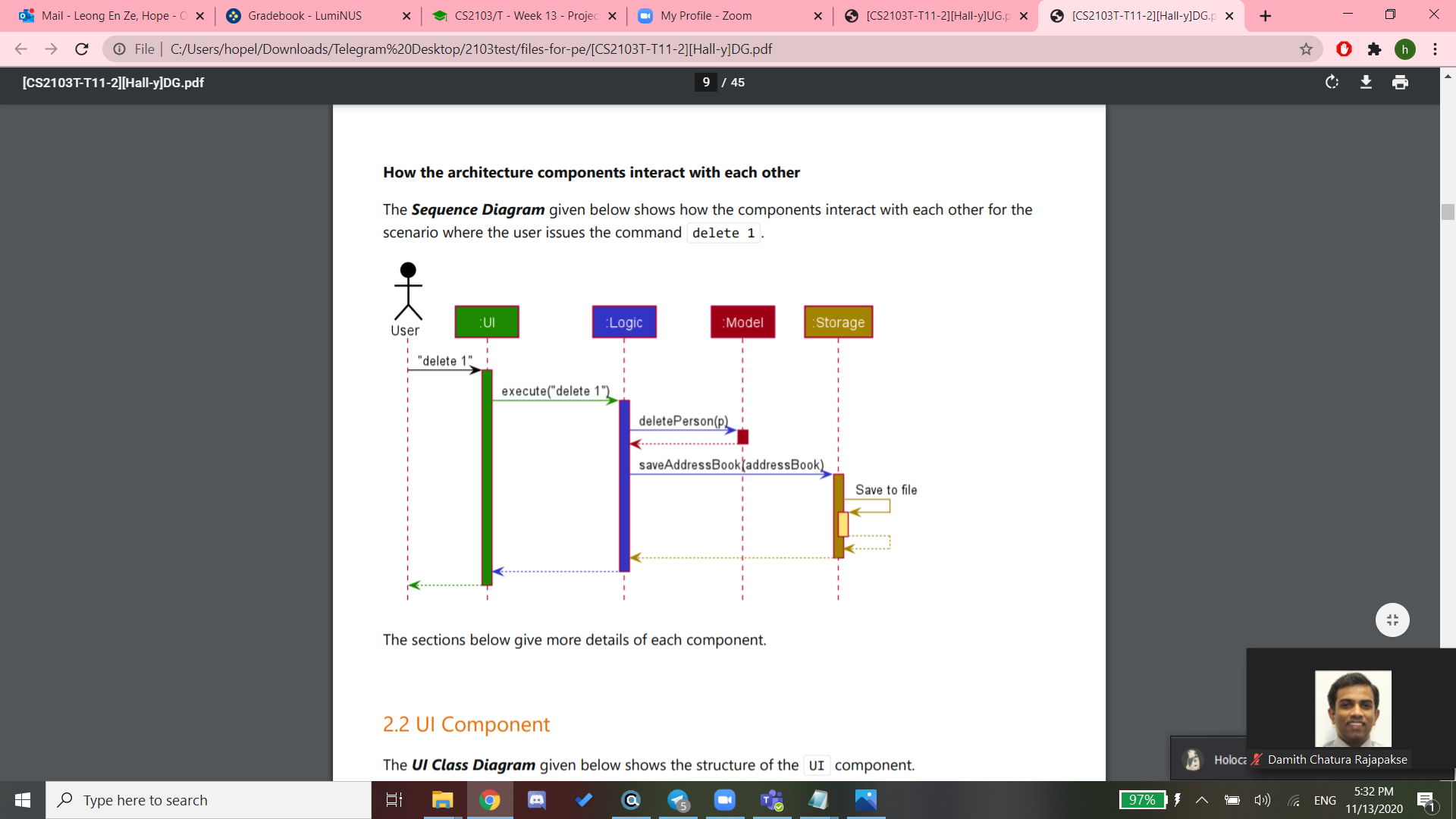Image resolution: width=1456 pixels, height=819 pixels.
Task: Click the address bar URL
Action: click(x=470, y=49)
